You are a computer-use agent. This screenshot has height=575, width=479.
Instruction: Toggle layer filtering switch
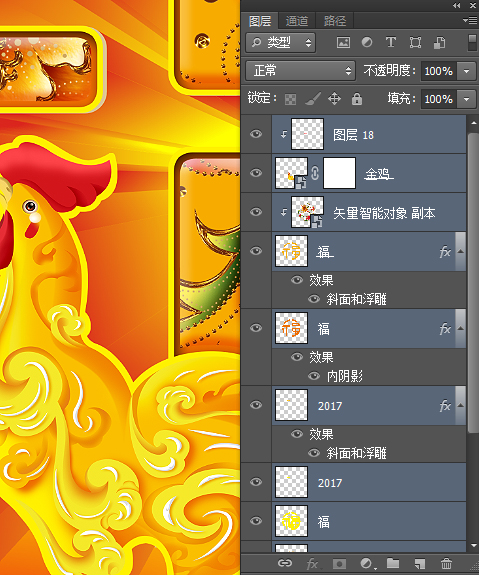pos(473,43)
